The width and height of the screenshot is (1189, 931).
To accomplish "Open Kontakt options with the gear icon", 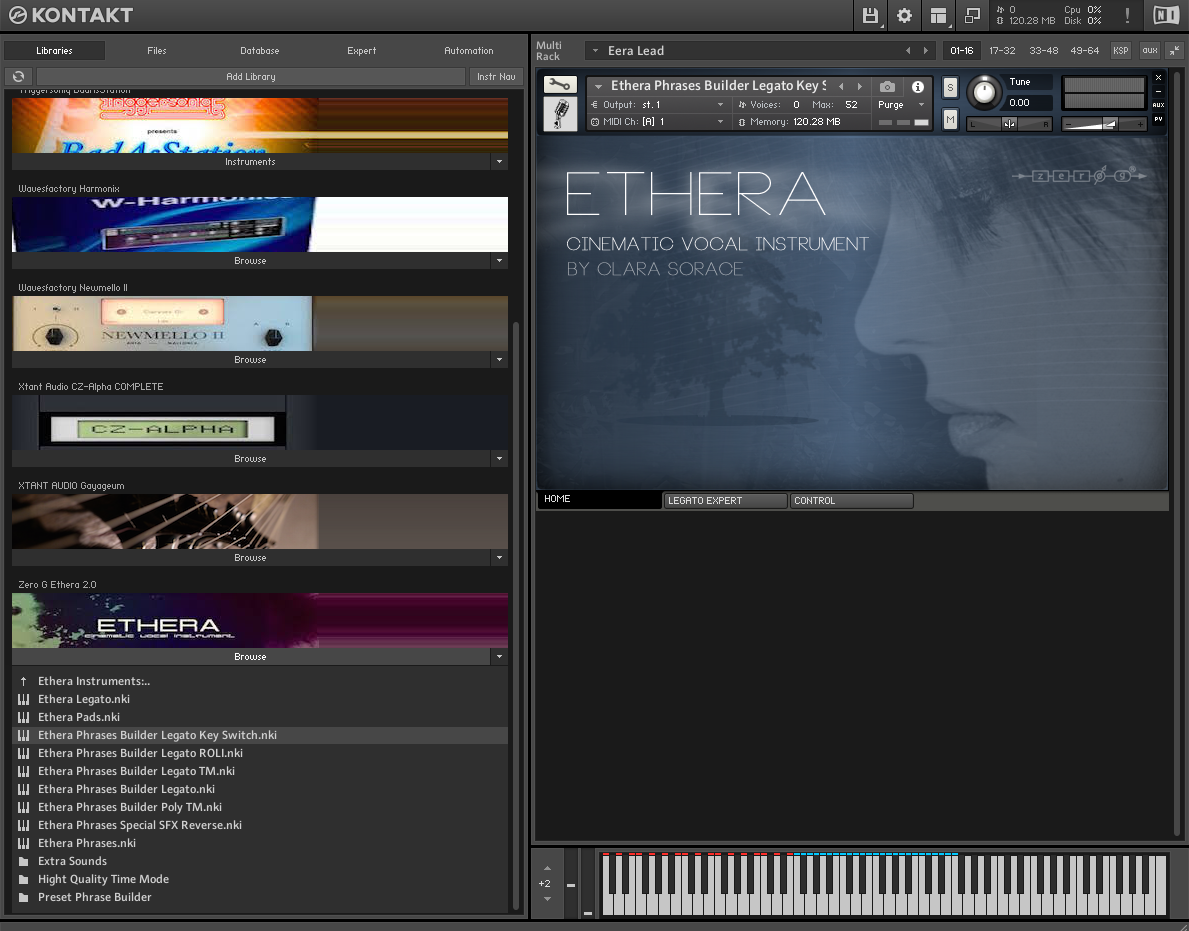I will pyautogui.click(x=904, y=15).
